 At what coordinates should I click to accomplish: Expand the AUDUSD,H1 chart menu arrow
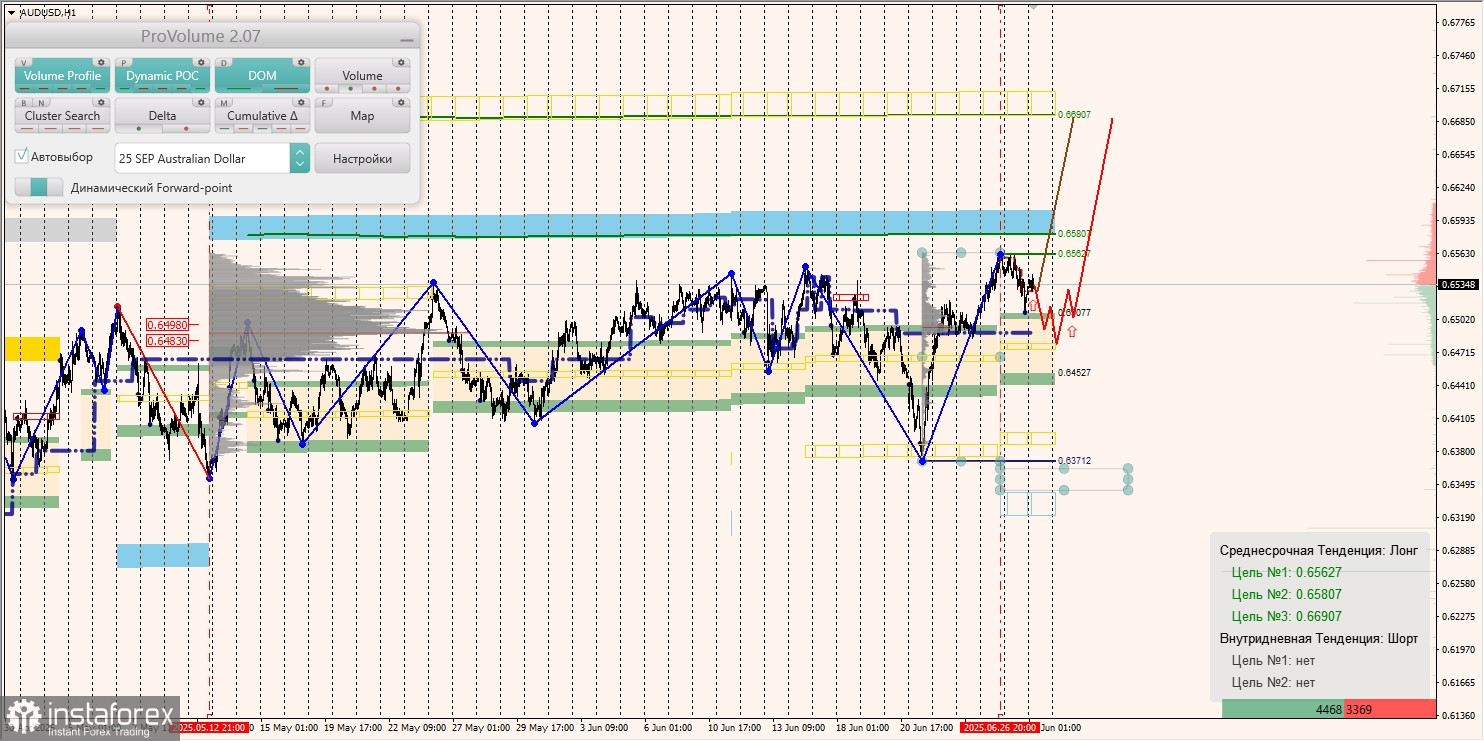[11, 12]
